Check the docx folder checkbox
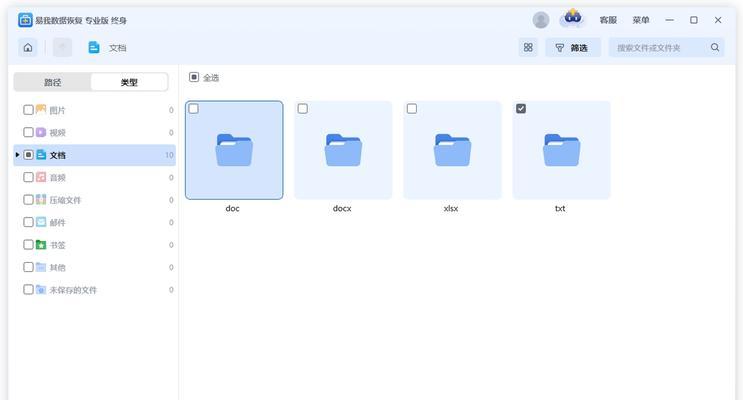 [x=303, y=109]
